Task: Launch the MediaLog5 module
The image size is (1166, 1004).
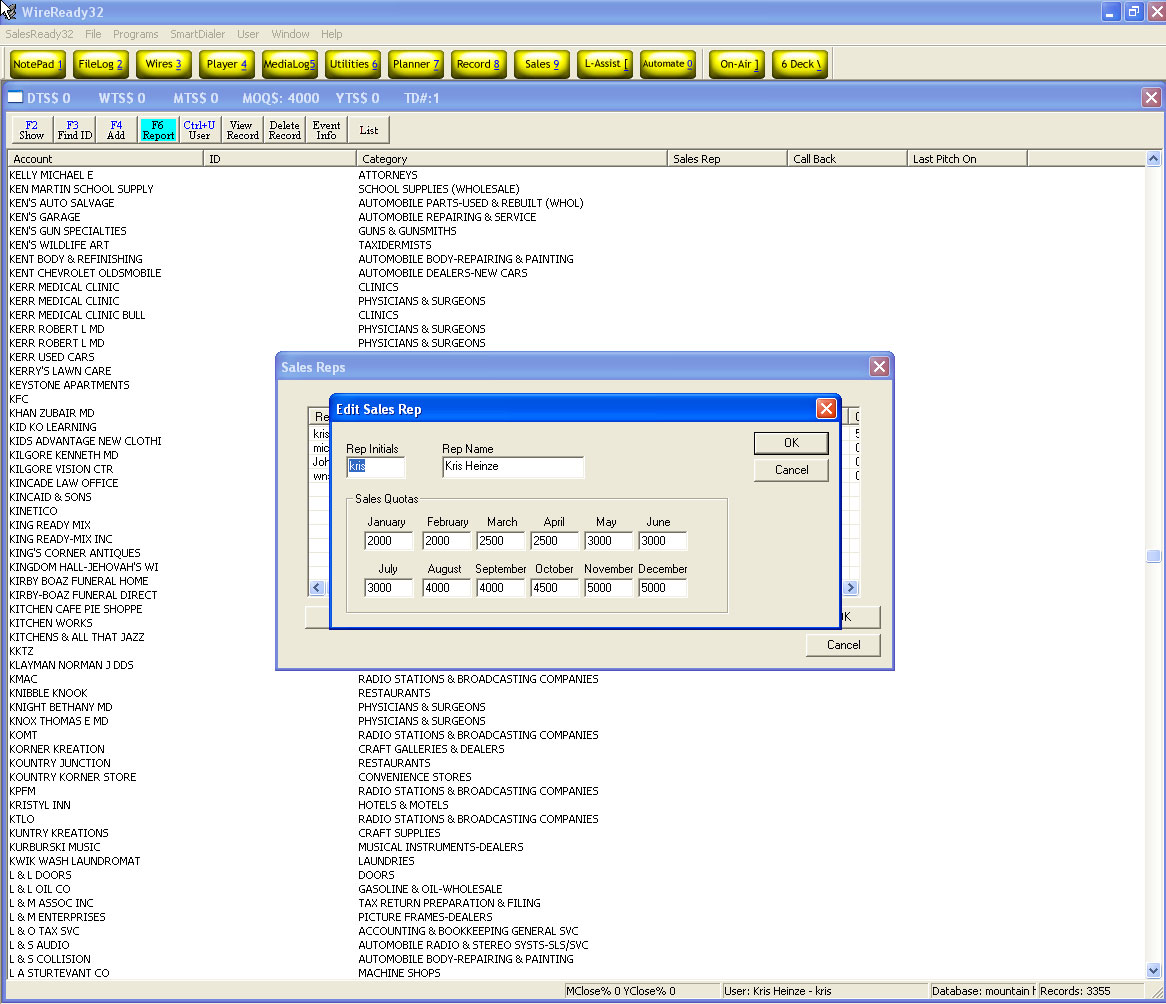Action: tap(289, 64)
